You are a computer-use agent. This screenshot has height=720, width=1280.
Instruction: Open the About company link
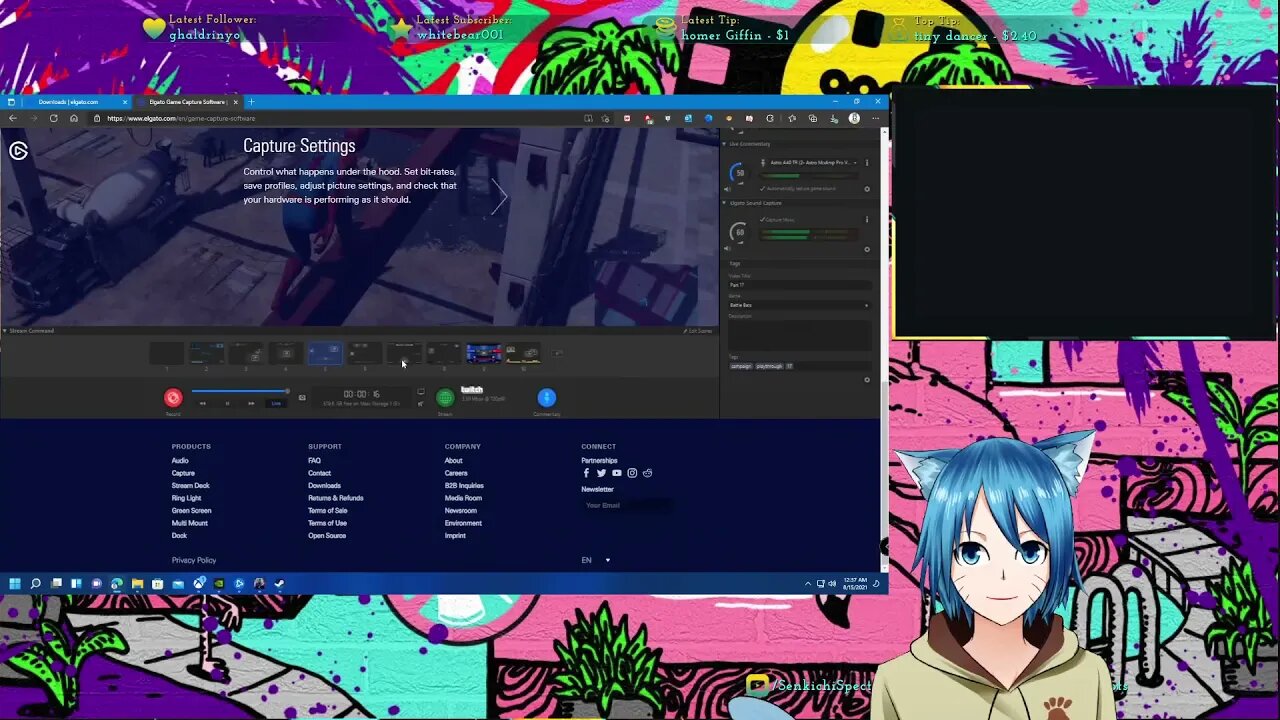[453, 461]
